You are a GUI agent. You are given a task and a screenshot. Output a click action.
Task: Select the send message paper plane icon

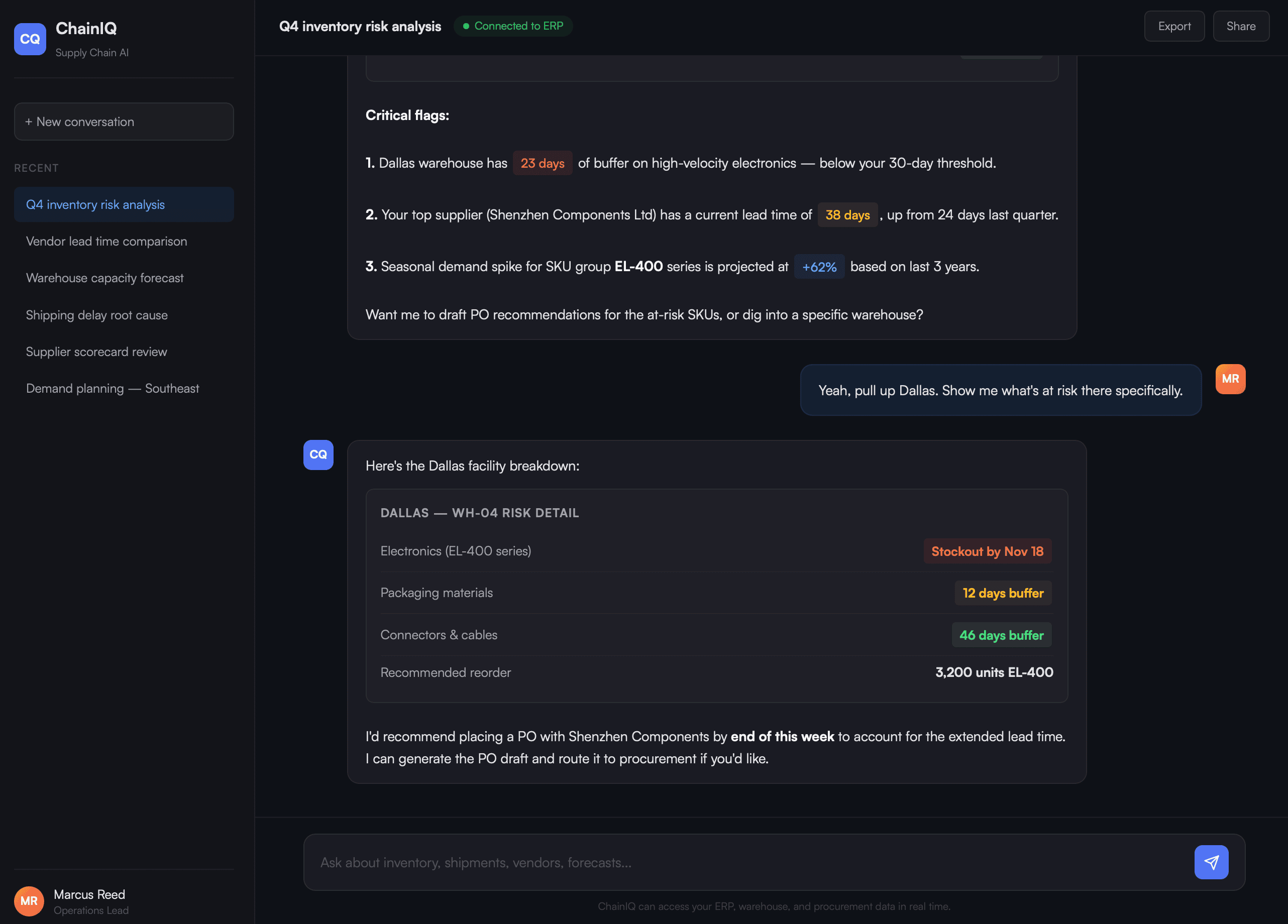tap(1211, 862)
